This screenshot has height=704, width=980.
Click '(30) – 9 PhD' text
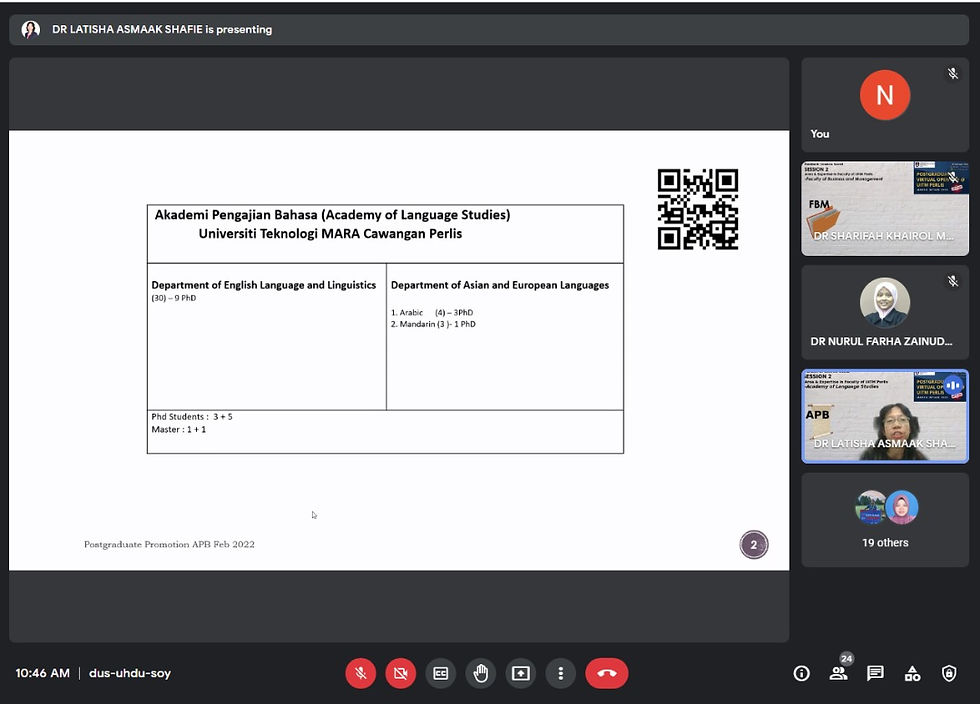coord(174,298)
